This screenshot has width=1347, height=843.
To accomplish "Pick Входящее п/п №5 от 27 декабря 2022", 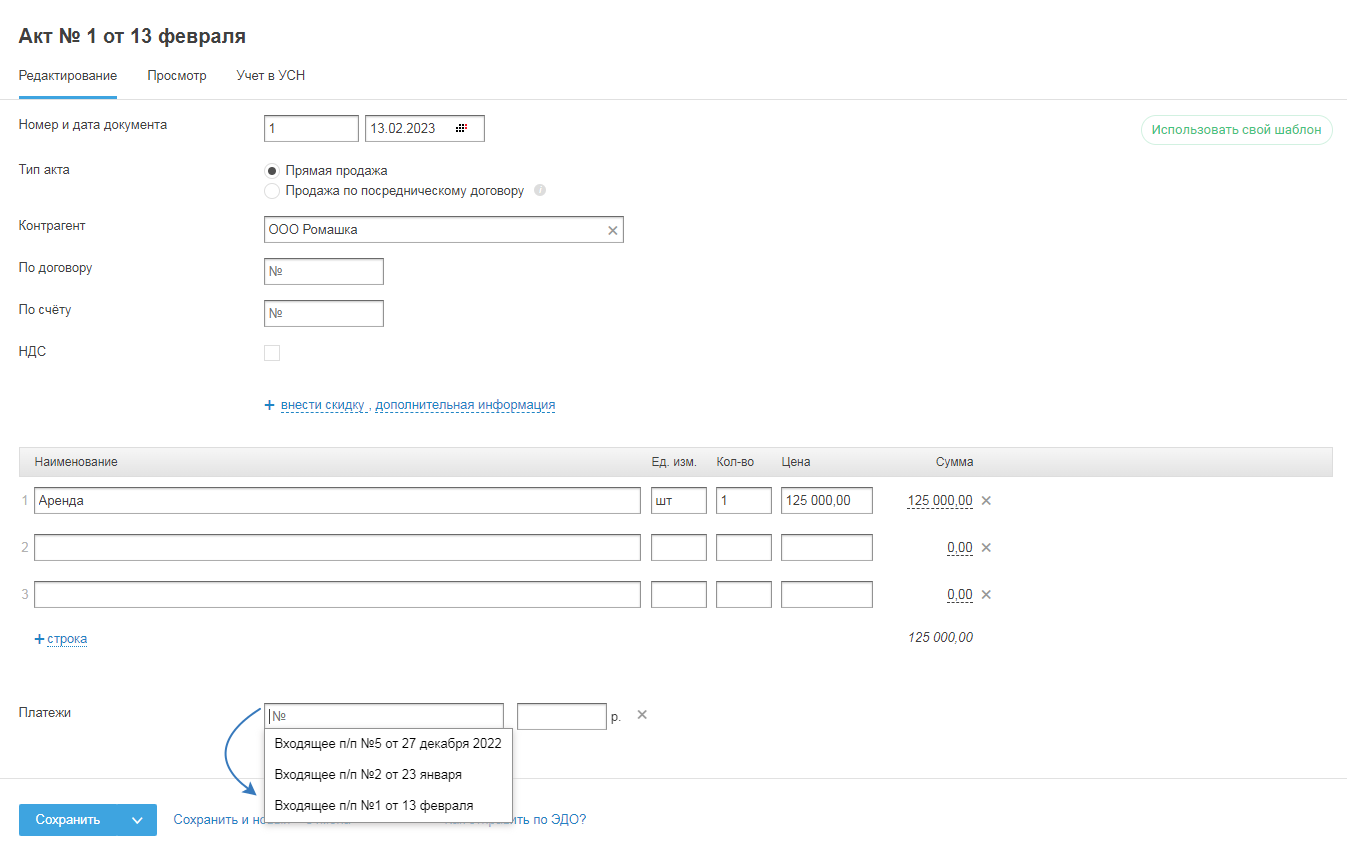I will [x=387, y=744].
